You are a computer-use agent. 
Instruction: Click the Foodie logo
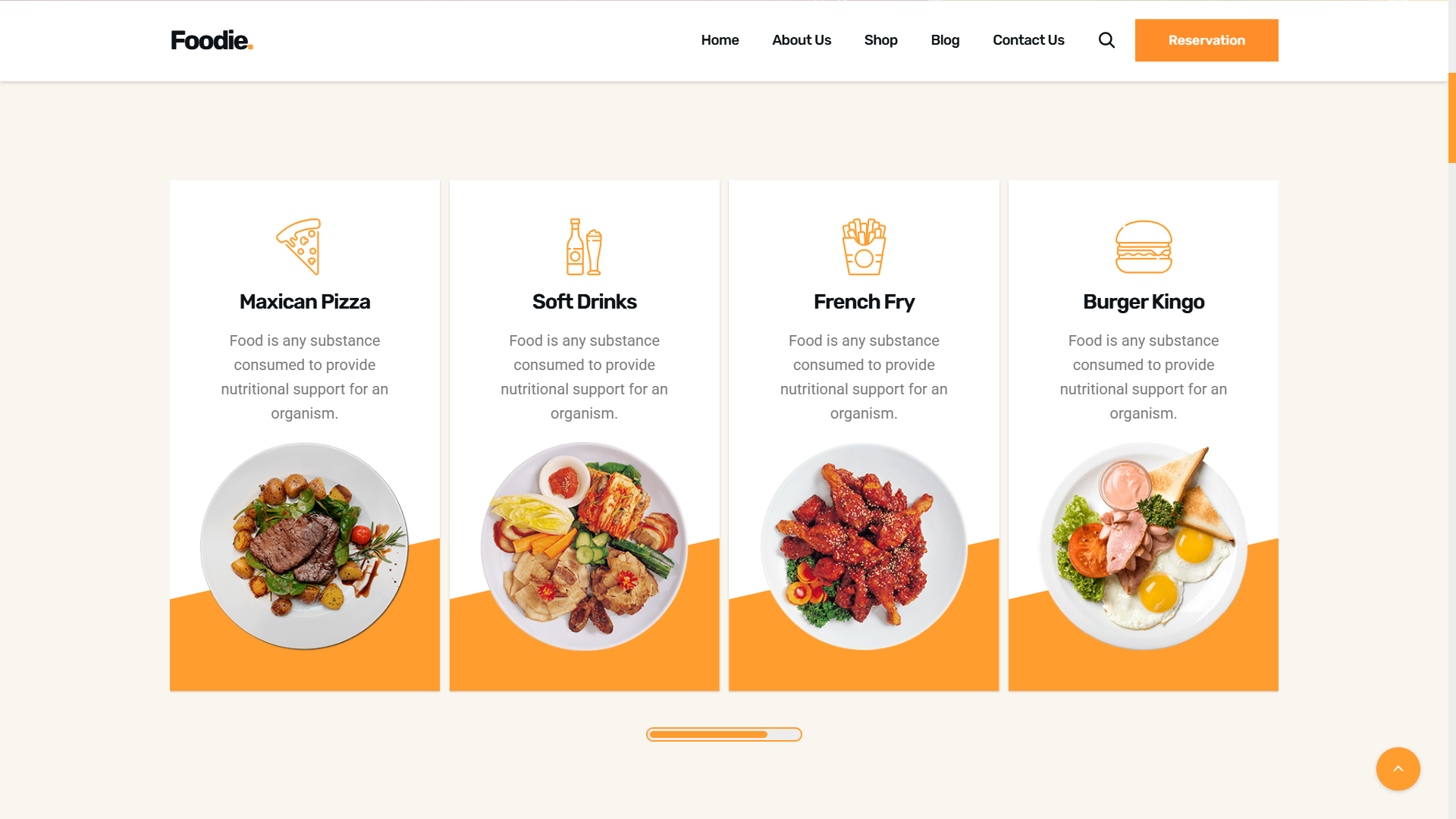point(212,40)
